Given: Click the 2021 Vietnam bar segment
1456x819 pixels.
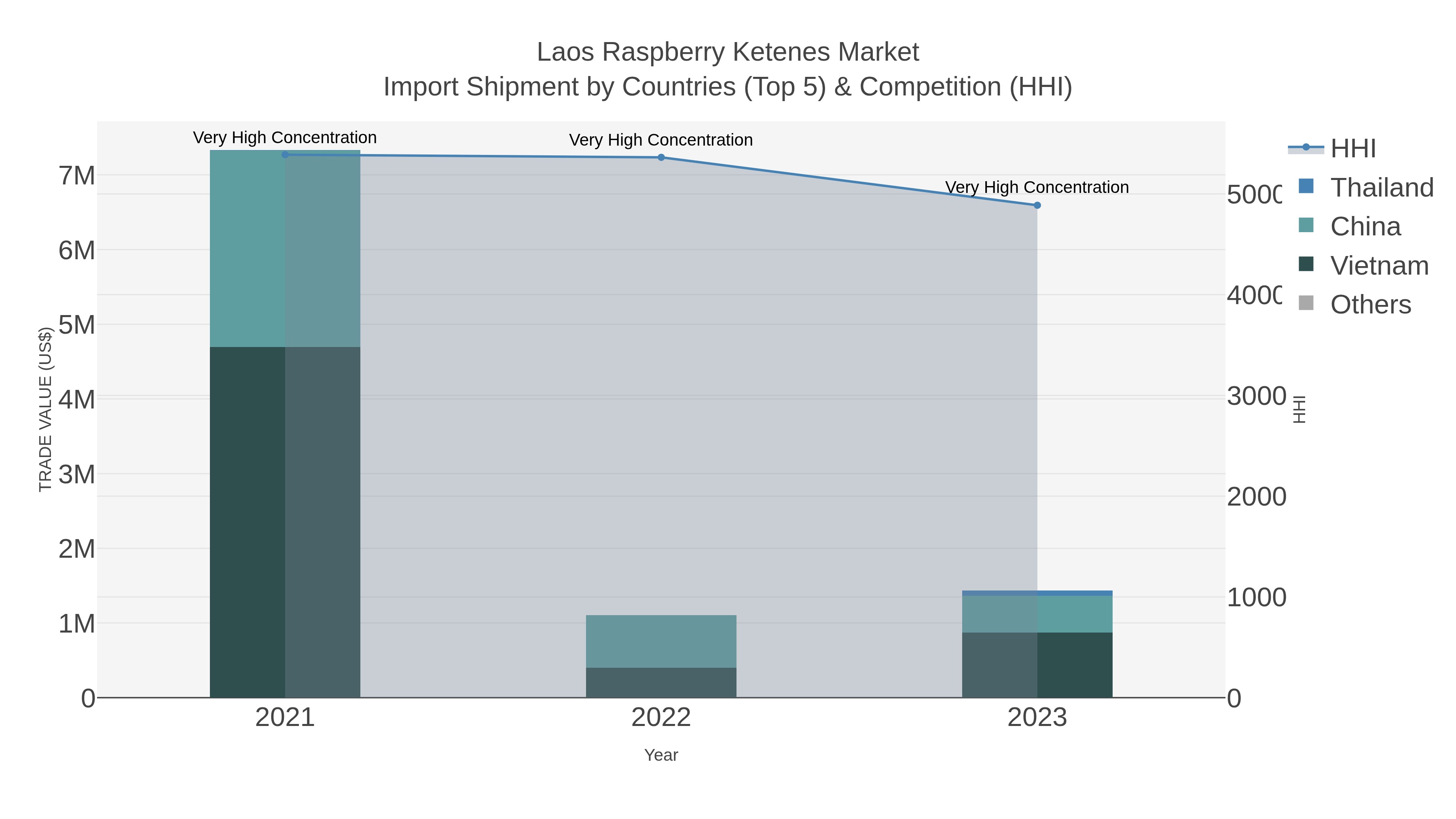Looking at the screenshot, I should (285, 522).
